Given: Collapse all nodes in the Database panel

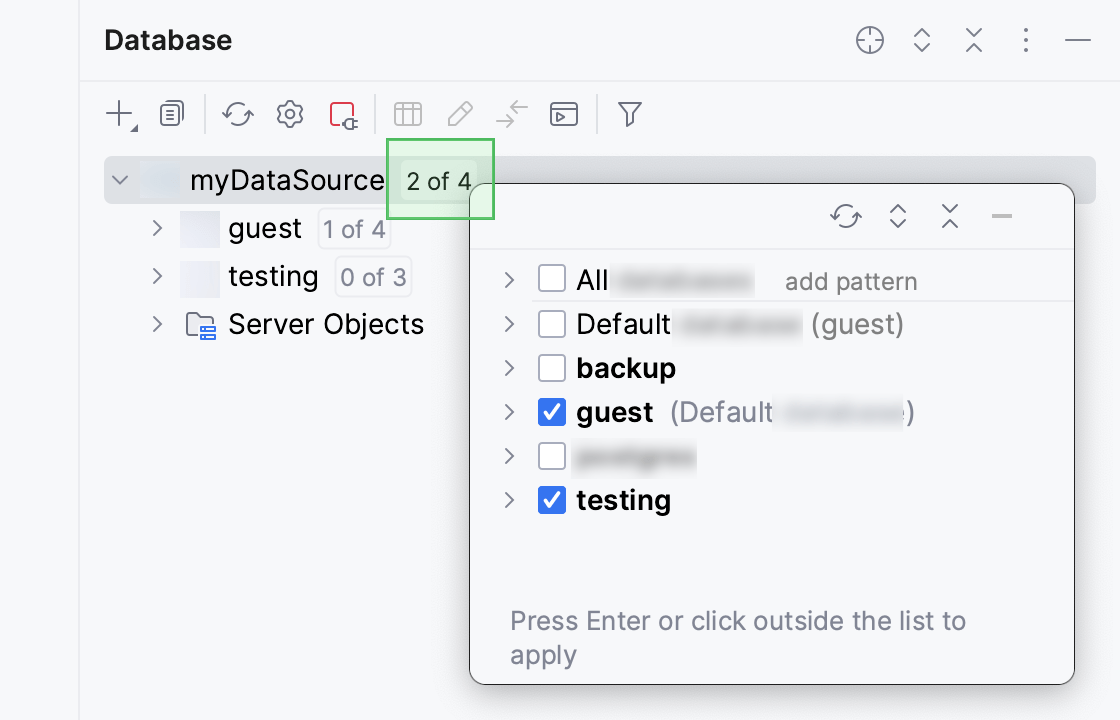Looking at the screenshot, I should click(x=973, y=40).
